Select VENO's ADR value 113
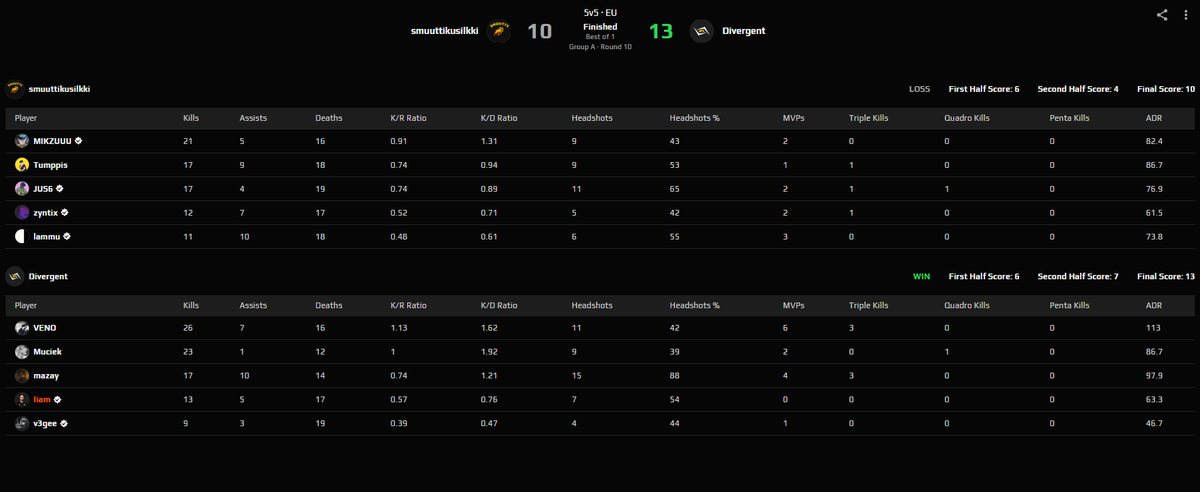Viewport: 1200px width, 492px height. (1152, 328)
